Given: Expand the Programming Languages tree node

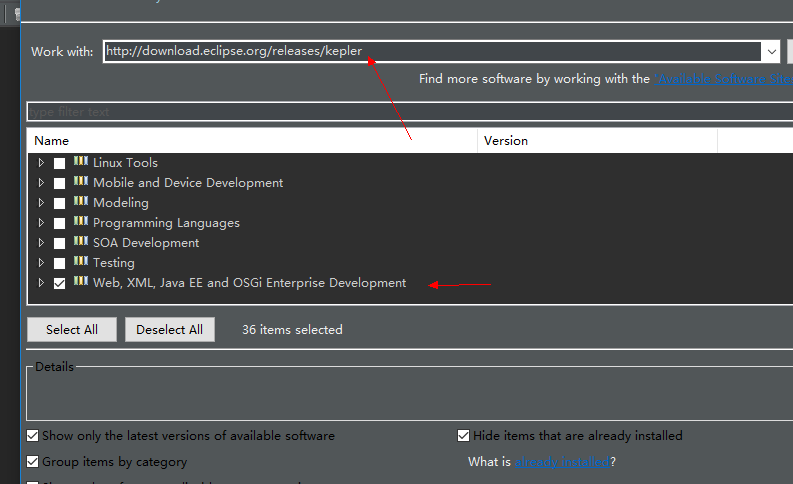Looking at the screenshot, I should [41, 223].
